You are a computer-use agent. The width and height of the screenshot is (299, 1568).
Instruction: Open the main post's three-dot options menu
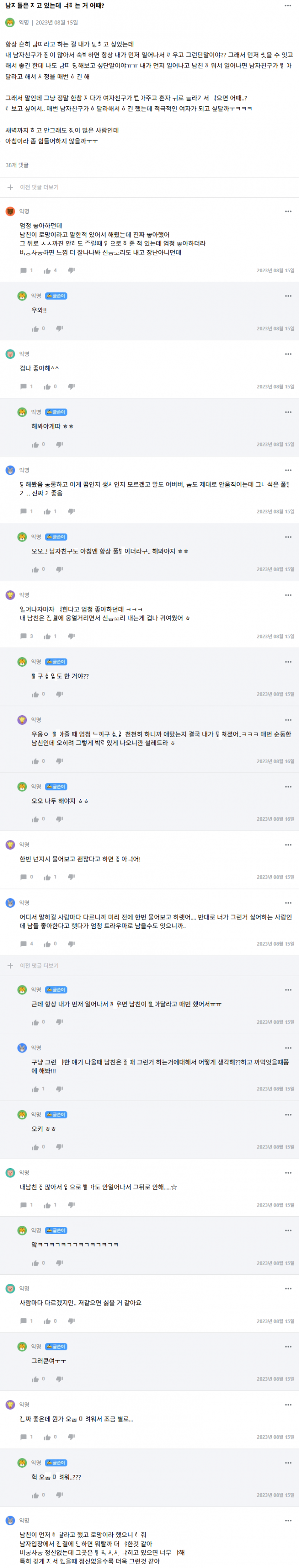point(287,6)
